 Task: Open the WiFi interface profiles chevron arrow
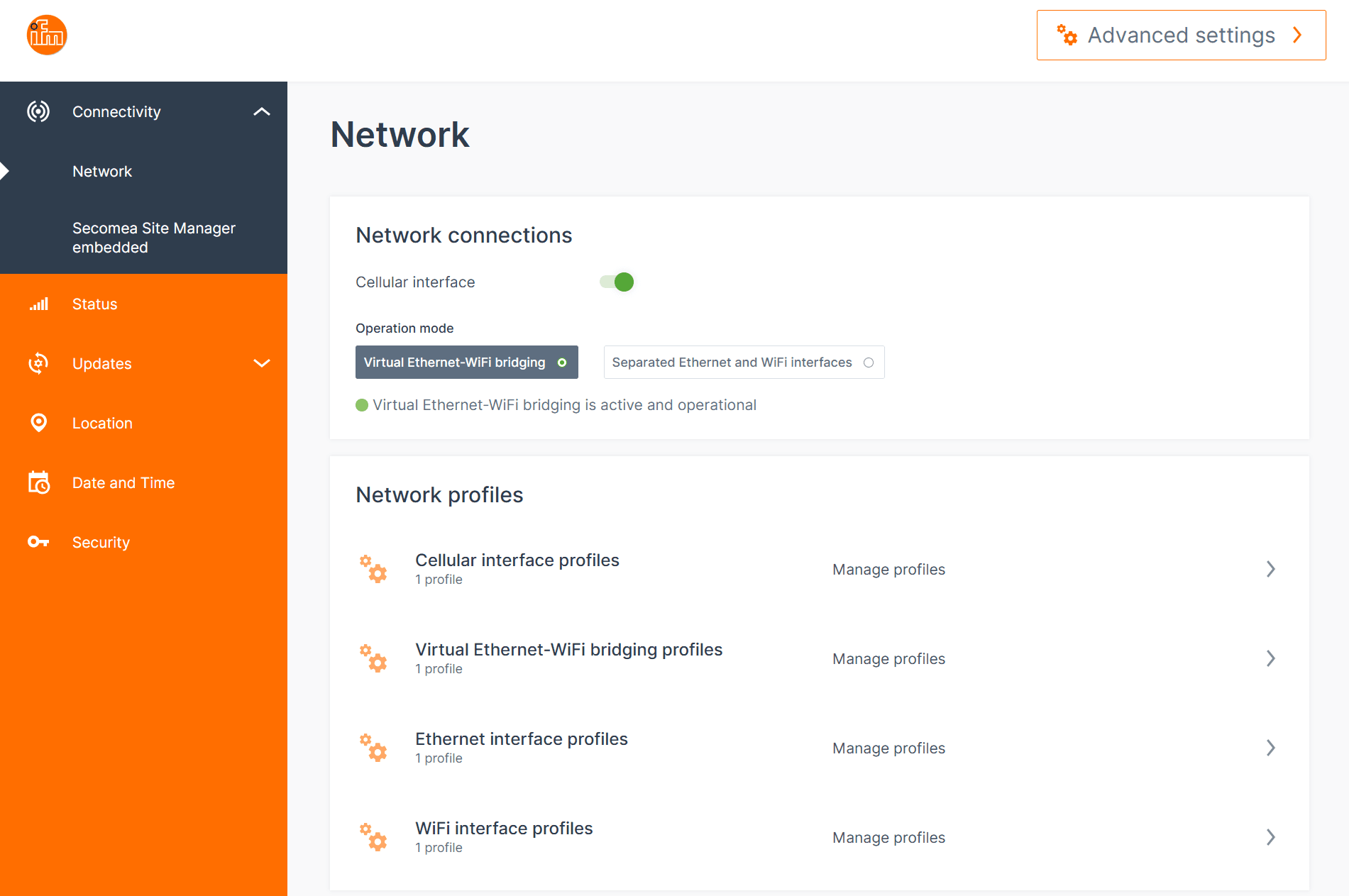(1270, 837)
